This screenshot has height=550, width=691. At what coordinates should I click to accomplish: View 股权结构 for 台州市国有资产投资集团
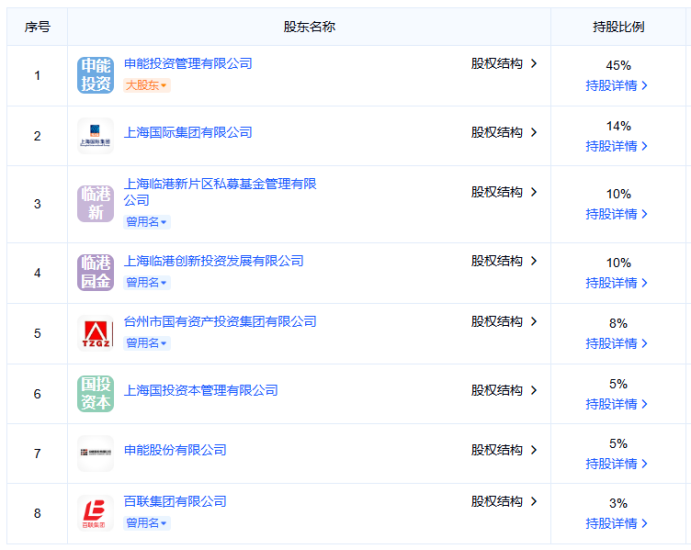pyautogui.click(x=504, y=322)
